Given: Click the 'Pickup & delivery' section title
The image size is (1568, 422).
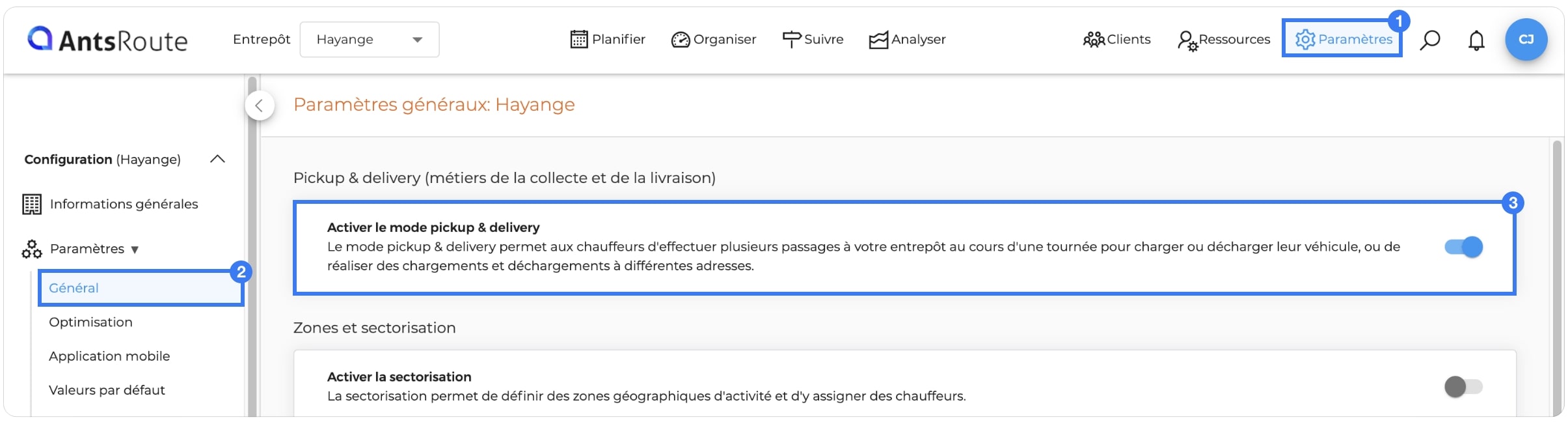Looking at the screenshot, I should point(504,178).
